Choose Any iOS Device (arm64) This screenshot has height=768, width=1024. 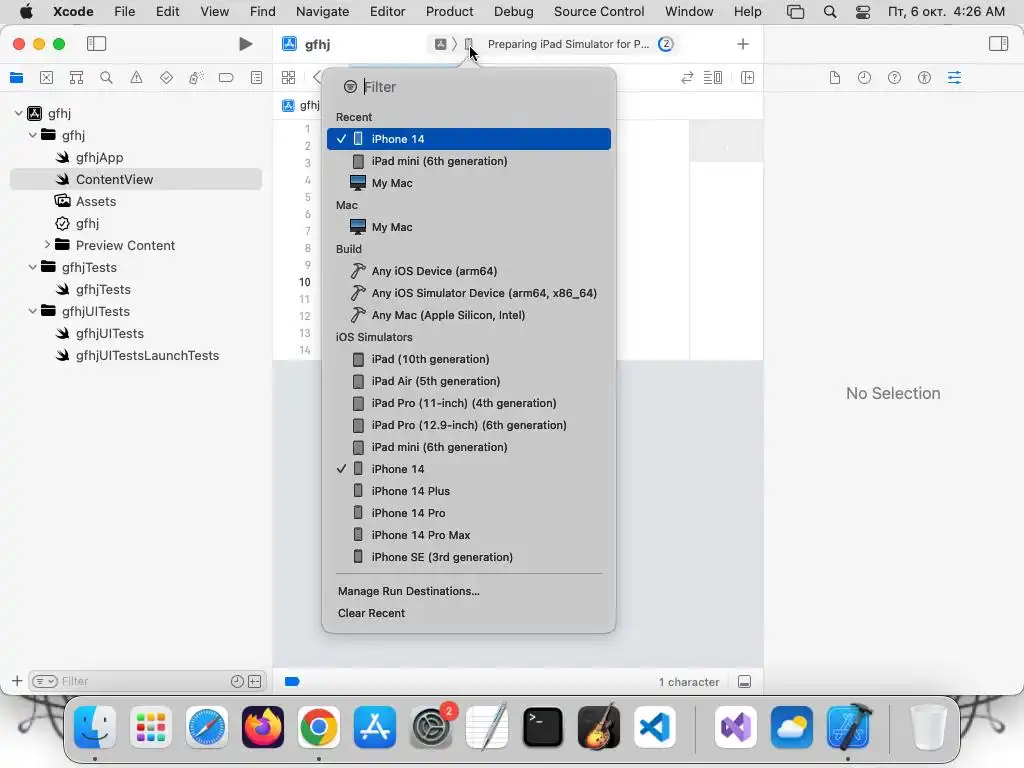tap(468, 271)
